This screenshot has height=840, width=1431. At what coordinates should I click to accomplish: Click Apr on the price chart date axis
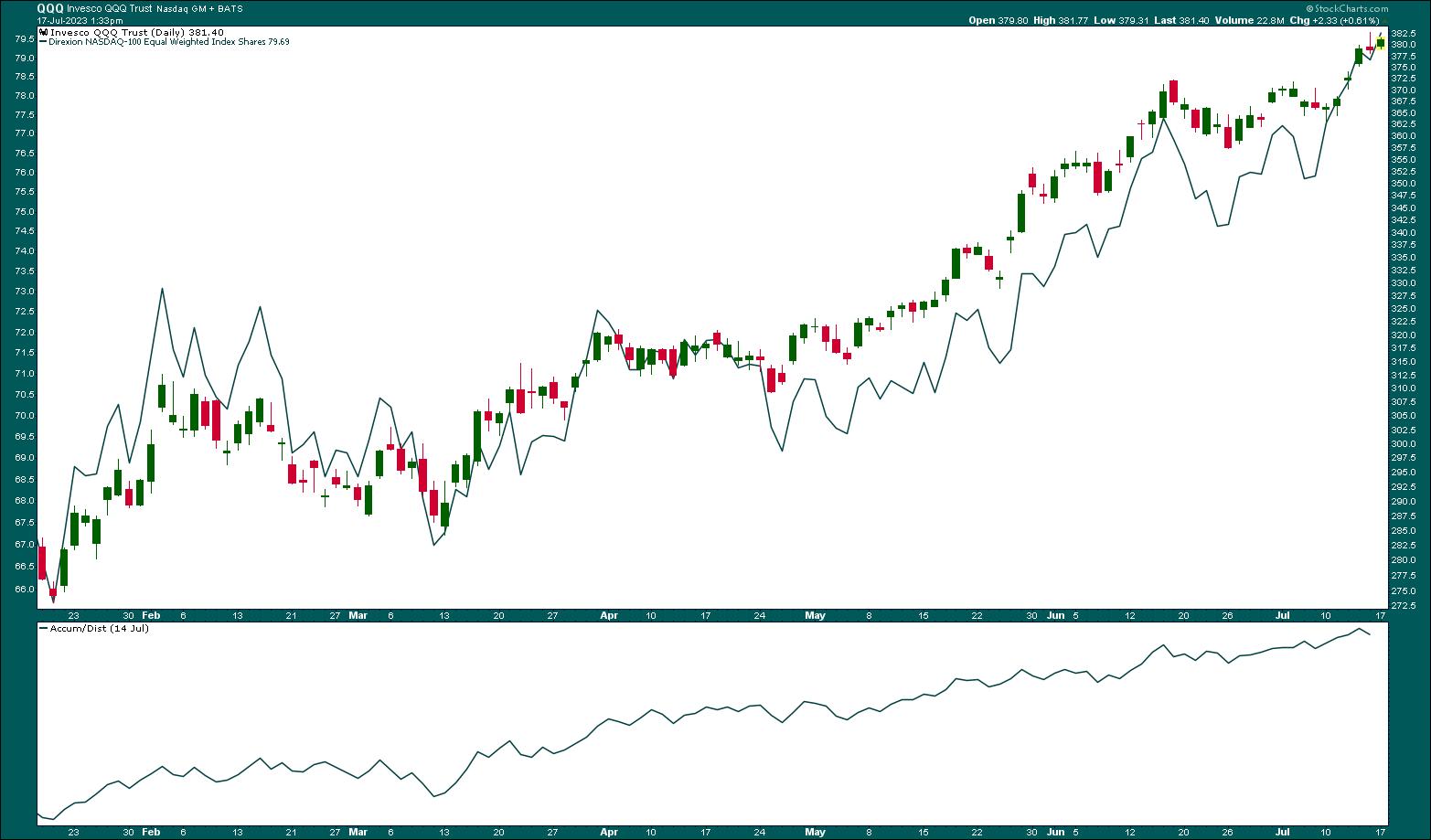coord(609,616)
